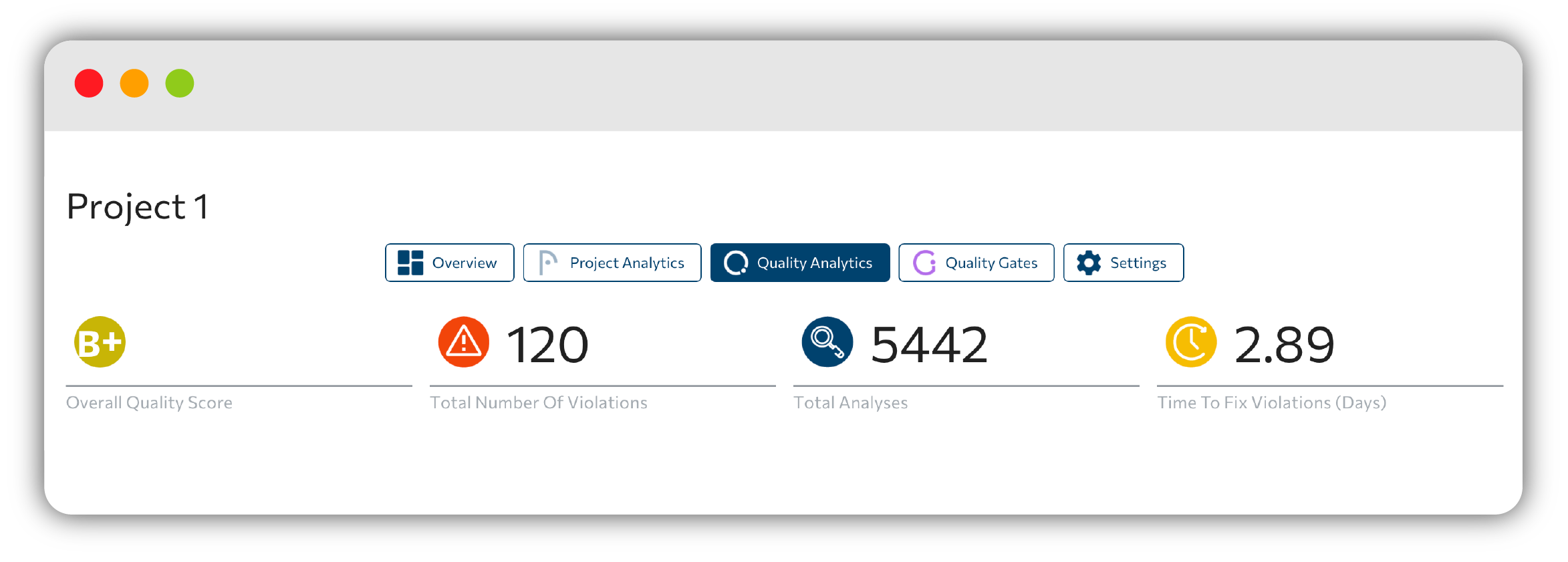Click the B+ quality score badge
Viewport: 1568px width, 562px height.
(x=100, y=342)
